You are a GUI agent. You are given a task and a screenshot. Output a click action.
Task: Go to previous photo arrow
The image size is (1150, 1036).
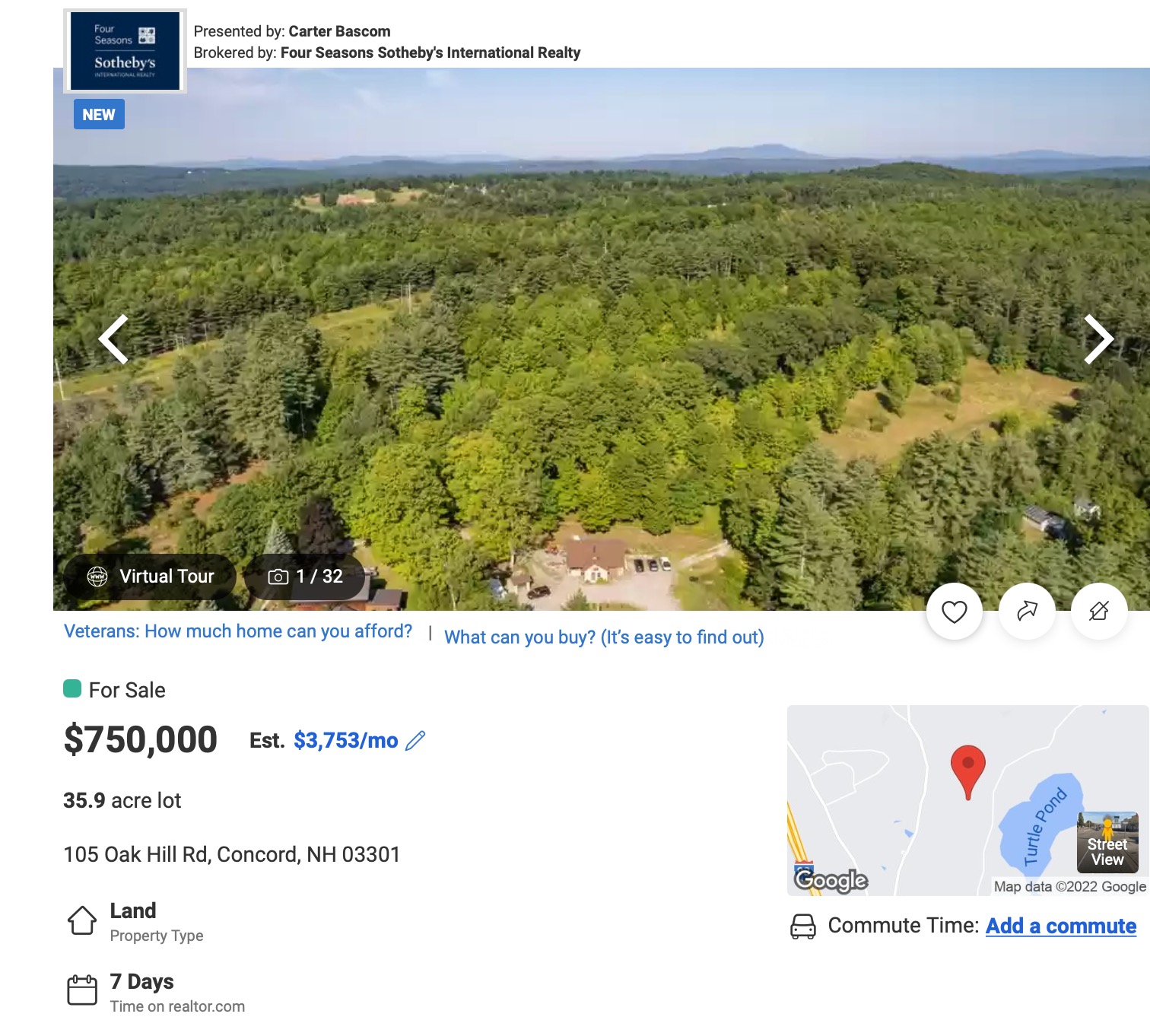click(113, 339)
